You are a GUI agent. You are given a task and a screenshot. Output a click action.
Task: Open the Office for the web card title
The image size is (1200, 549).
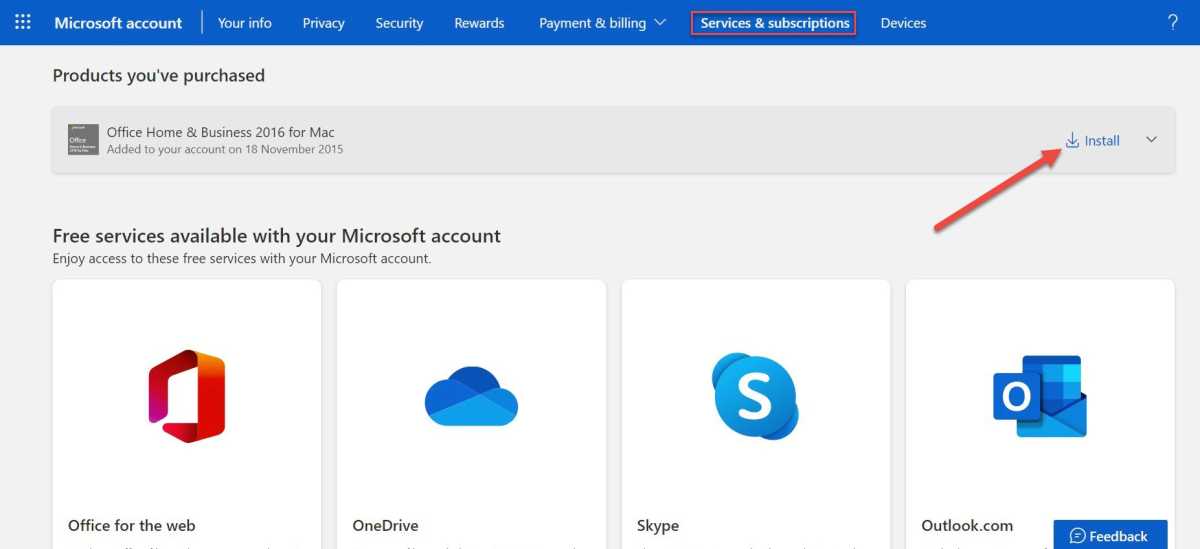(x=132, y=526)
